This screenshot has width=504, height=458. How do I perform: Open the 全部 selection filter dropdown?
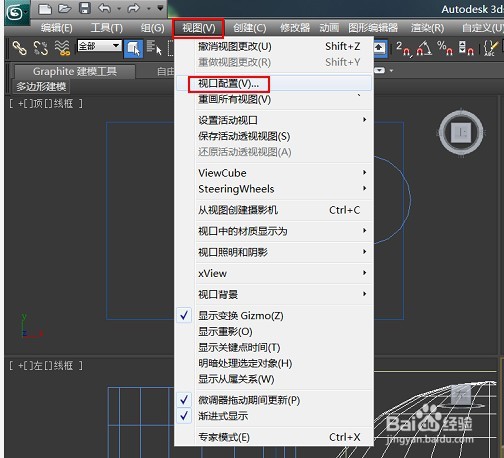pos(99,46)
